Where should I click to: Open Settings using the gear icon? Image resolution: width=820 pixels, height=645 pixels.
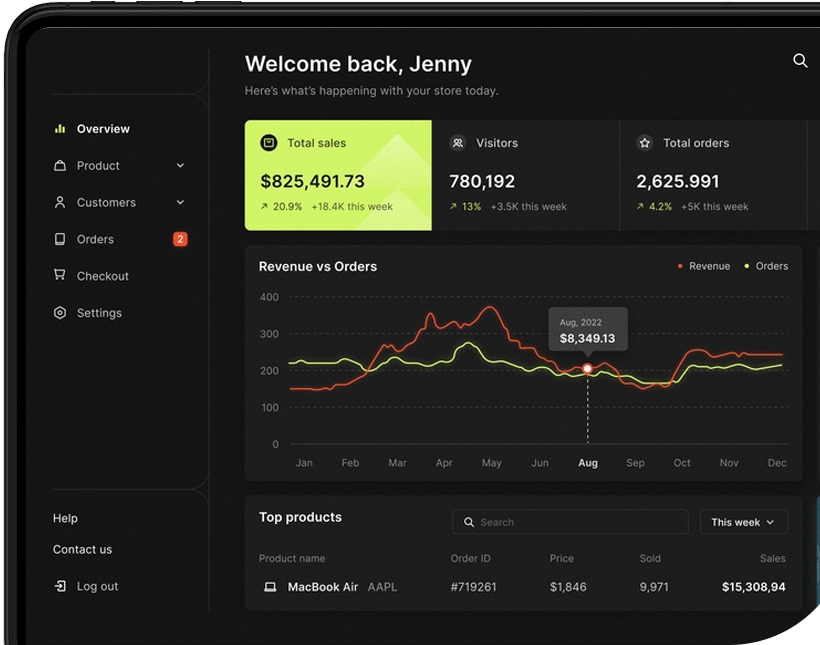(x=60, y=312)
